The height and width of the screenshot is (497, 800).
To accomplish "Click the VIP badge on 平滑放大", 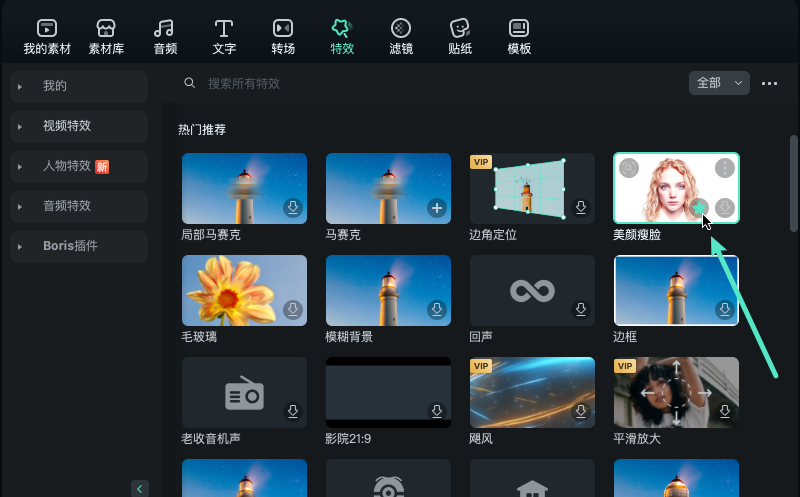I will (x=624, y=366).
